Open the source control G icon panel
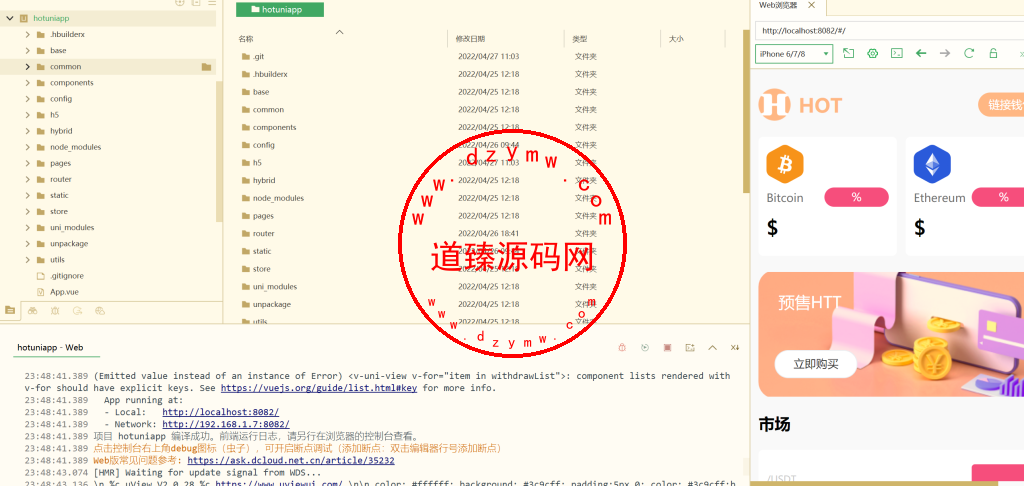Screen dimensions: 1024x486 [77, 311]
